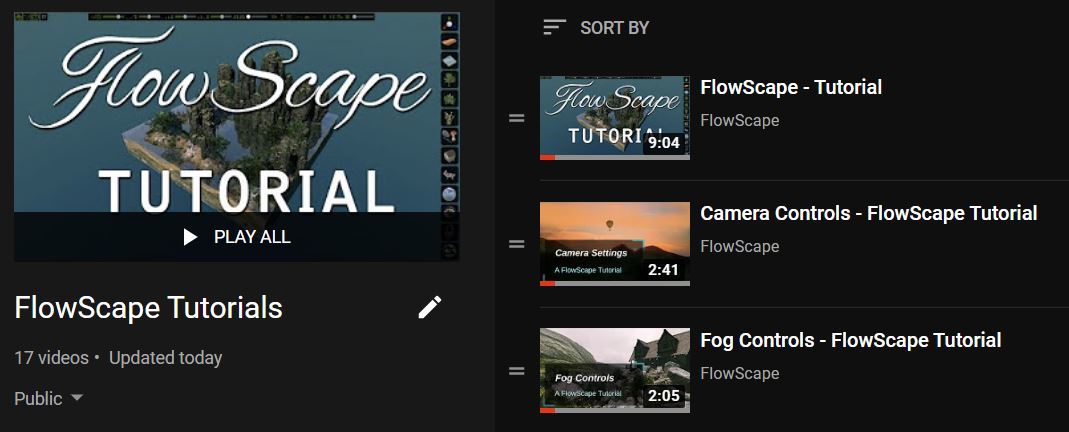Click the progress bar under 2:41 thumbnail
The width and height of the screenshot is (1069, 432).
(x=615, y=283)
